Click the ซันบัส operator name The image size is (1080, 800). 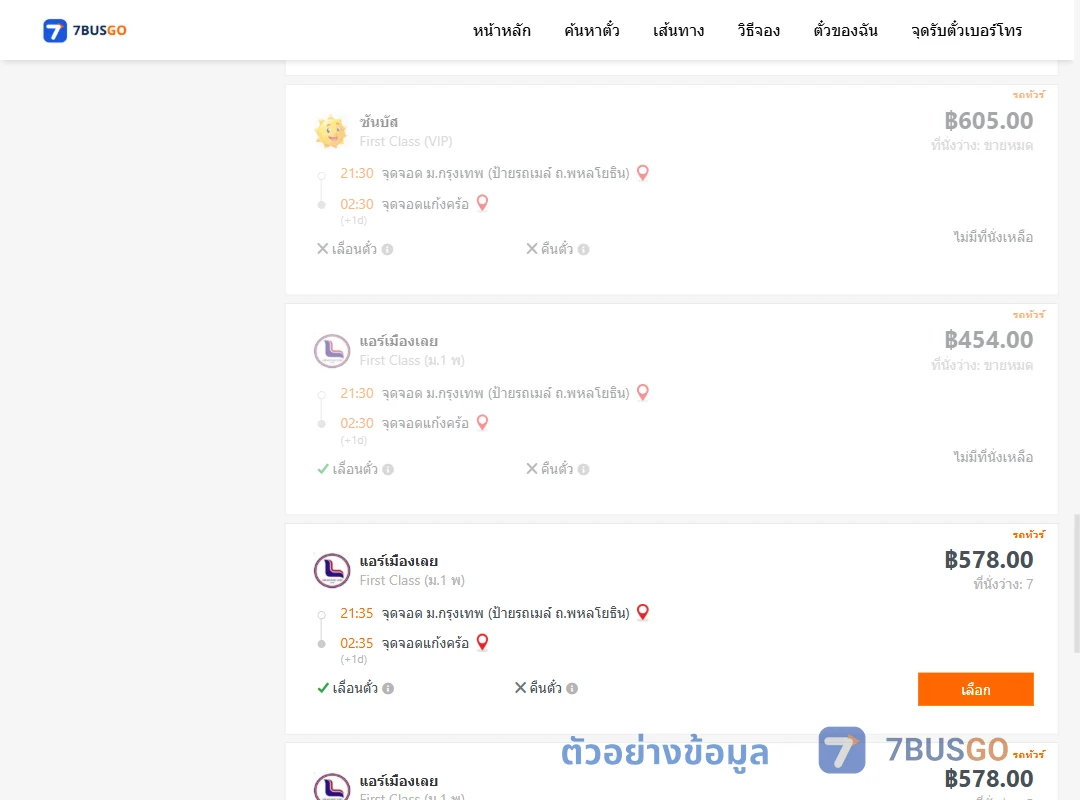[x=379, y=122]
